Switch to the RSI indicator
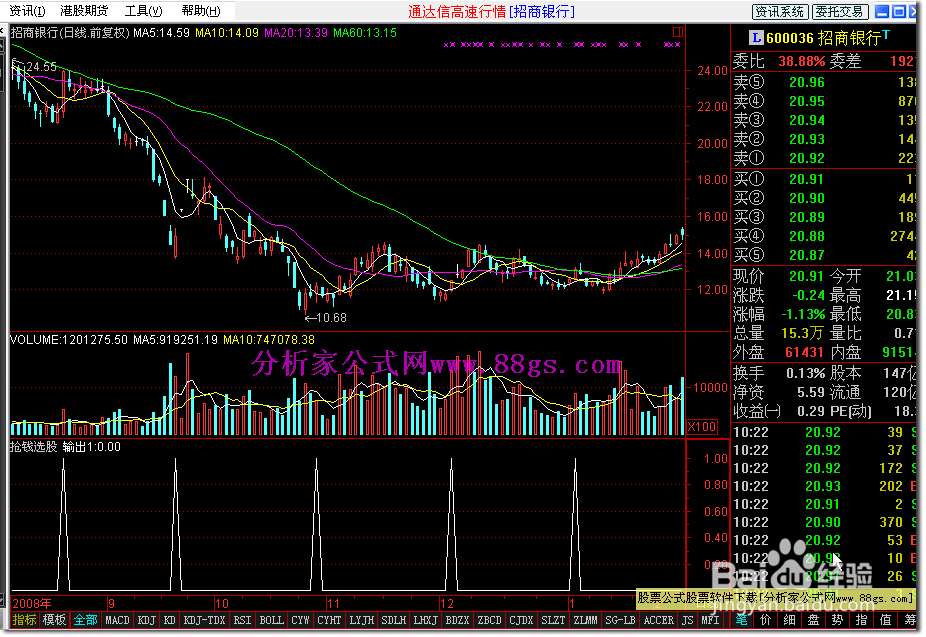 pyautogui.click(x=242, y=620)
